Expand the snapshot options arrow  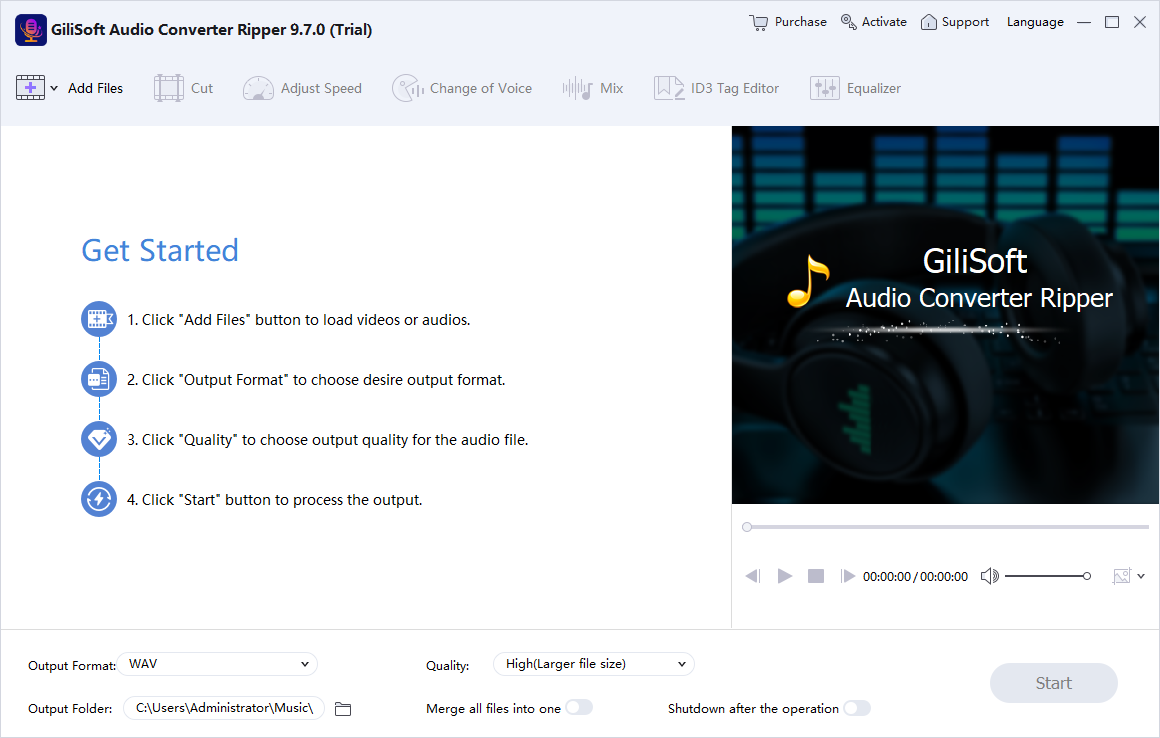(1141, 576)
